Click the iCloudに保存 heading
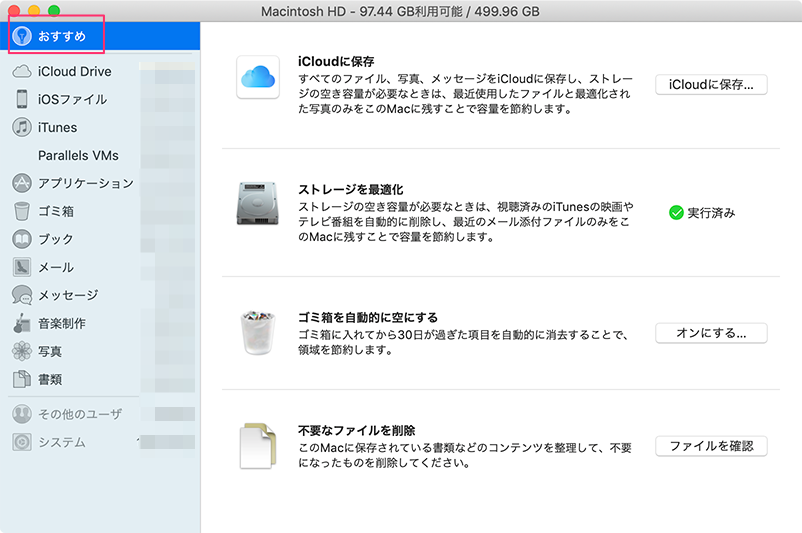This screenshot has width=802, height=533. (x=336, y=61)
